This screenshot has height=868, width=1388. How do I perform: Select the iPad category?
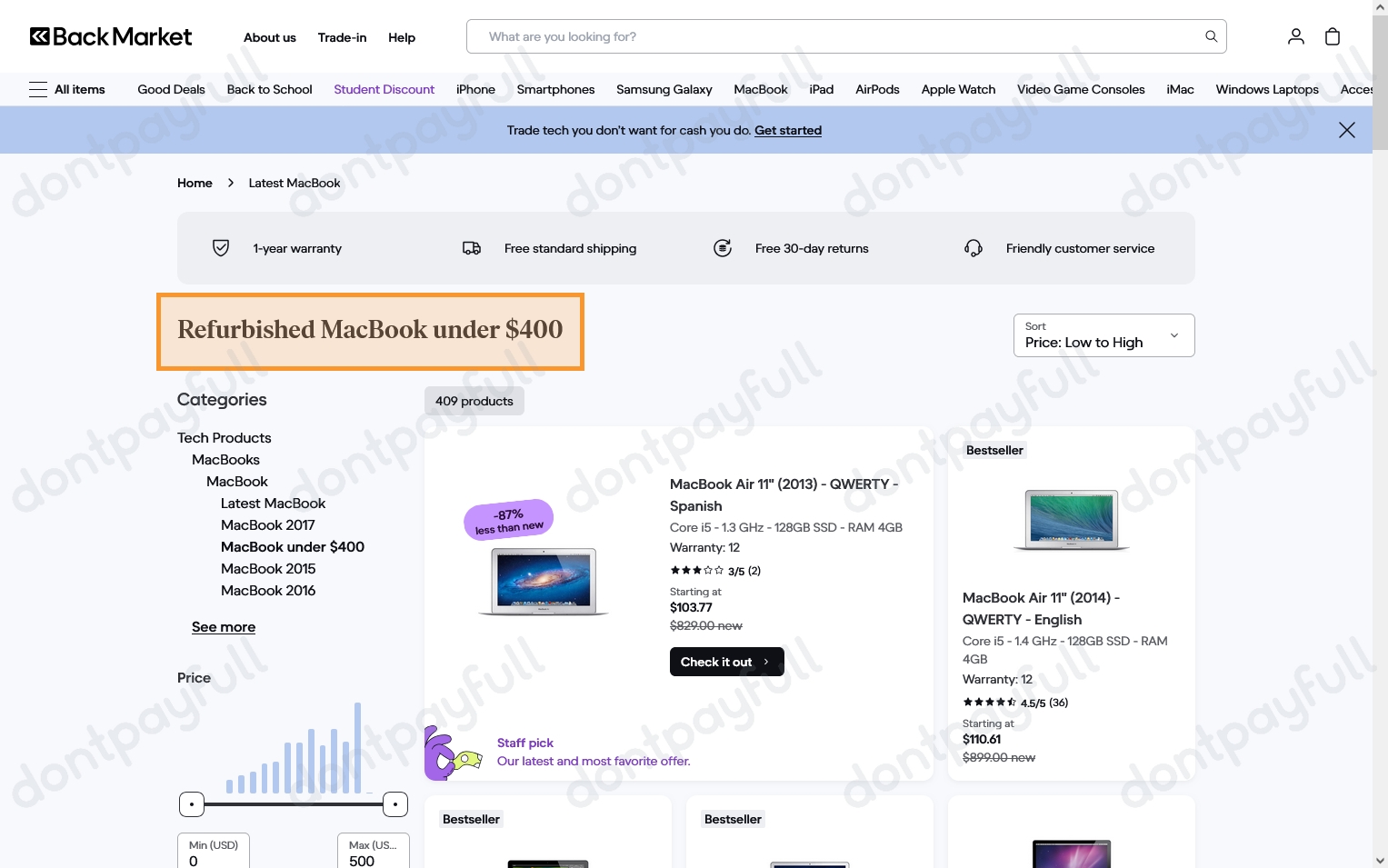(x=822, y=89)
